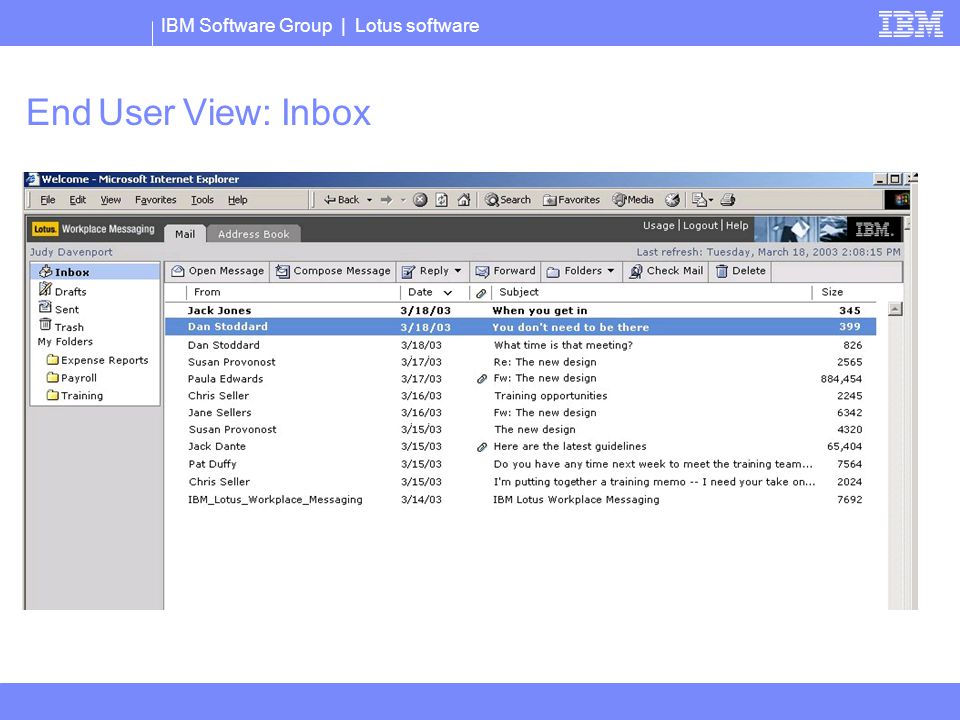Open the Edit menu
Image resolution: width=960 pixels, height=720 pixels.
point(77,200)
